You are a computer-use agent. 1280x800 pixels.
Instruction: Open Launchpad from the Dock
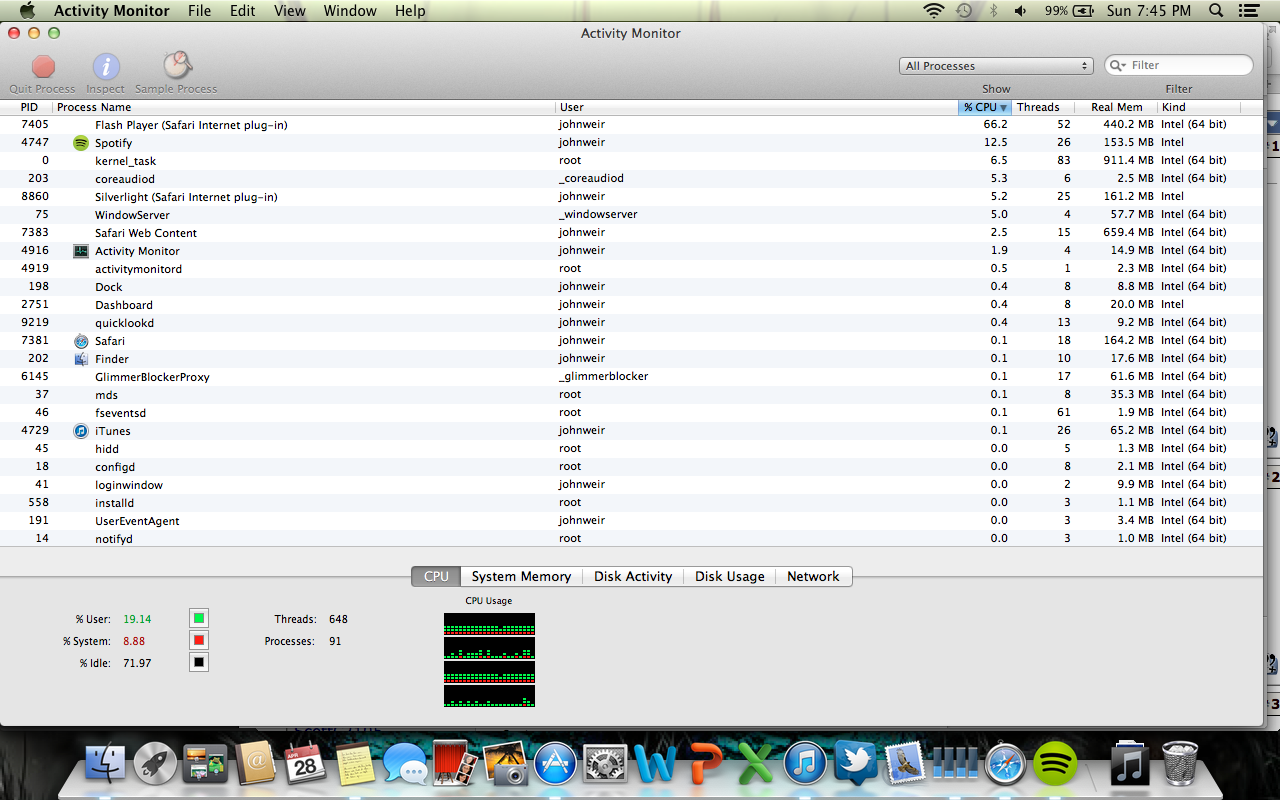pyautogui.click(x=155, y=764)
